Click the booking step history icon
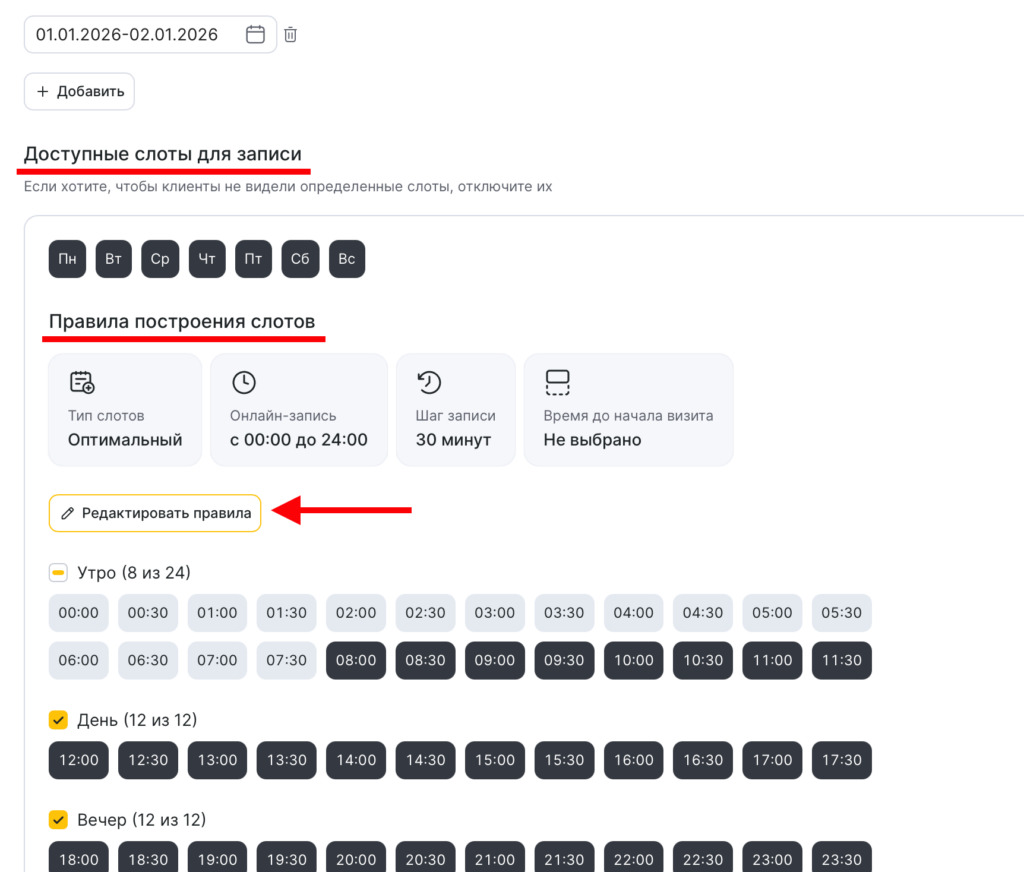The width and height of the screenshot is (1024, 872). click(x=429, y=382)
